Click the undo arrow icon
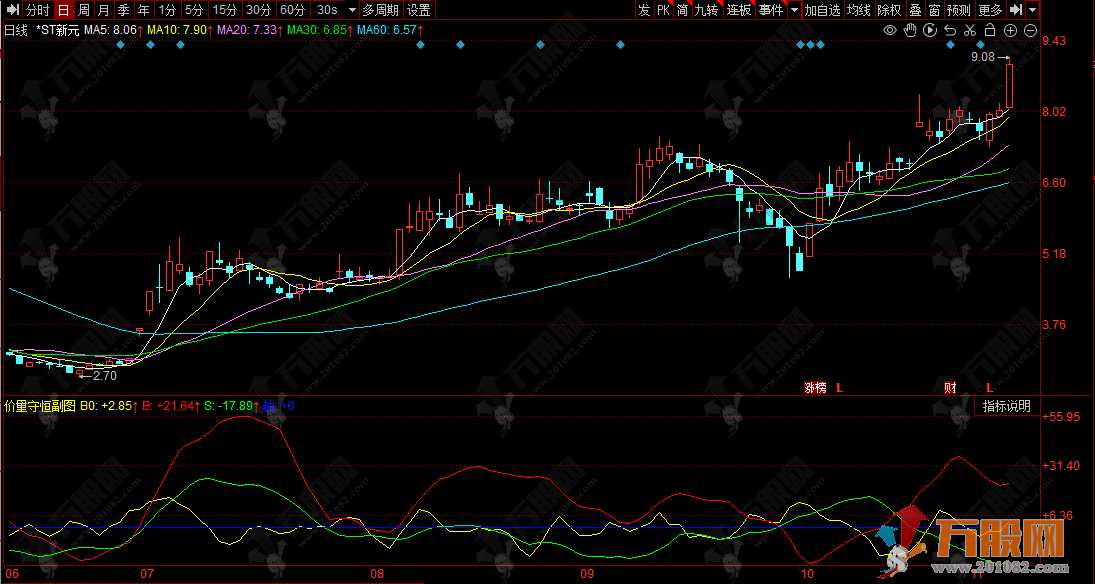 pyautogui.click(x=950, y=31)
